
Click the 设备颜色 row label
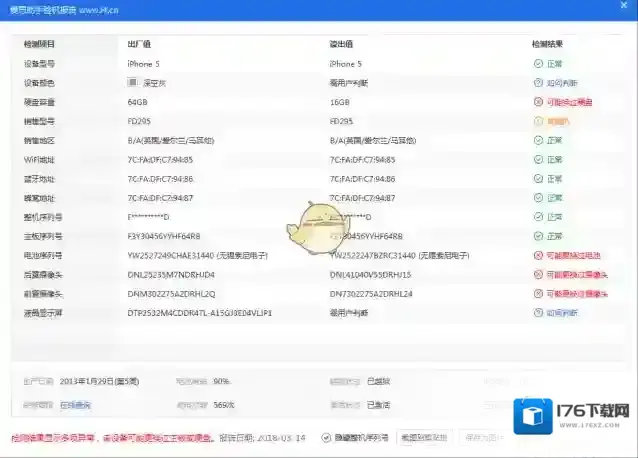coord(39,83)
